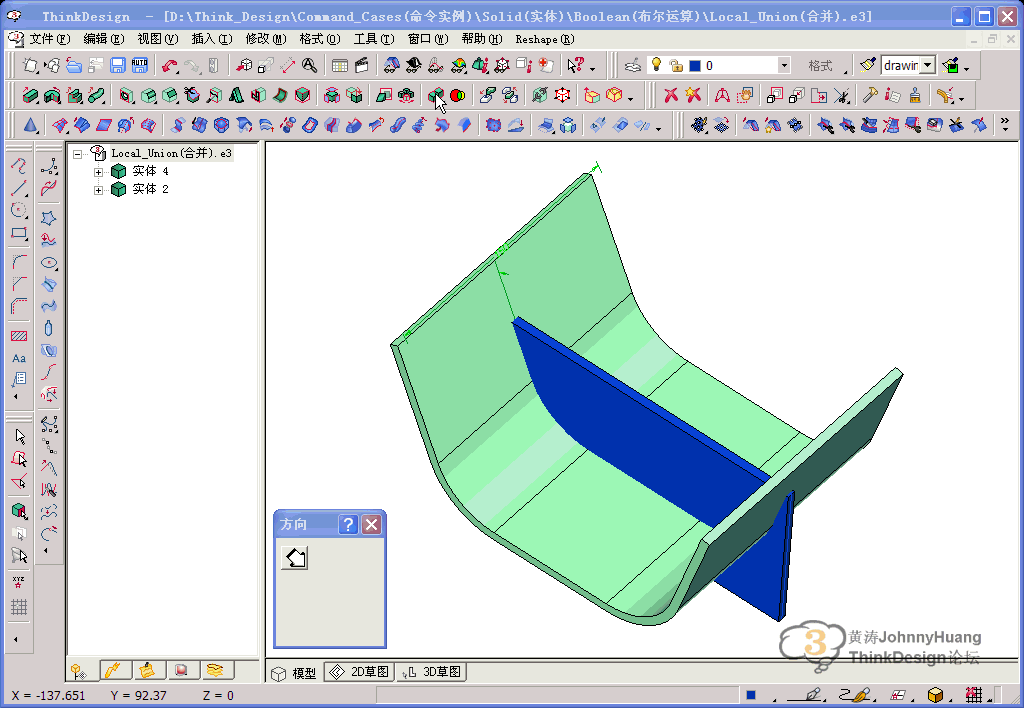Image resolution: width=1024 pixels, height=708 pixels.
Task: Click the hammer tool icon
Action: (870, 96)
